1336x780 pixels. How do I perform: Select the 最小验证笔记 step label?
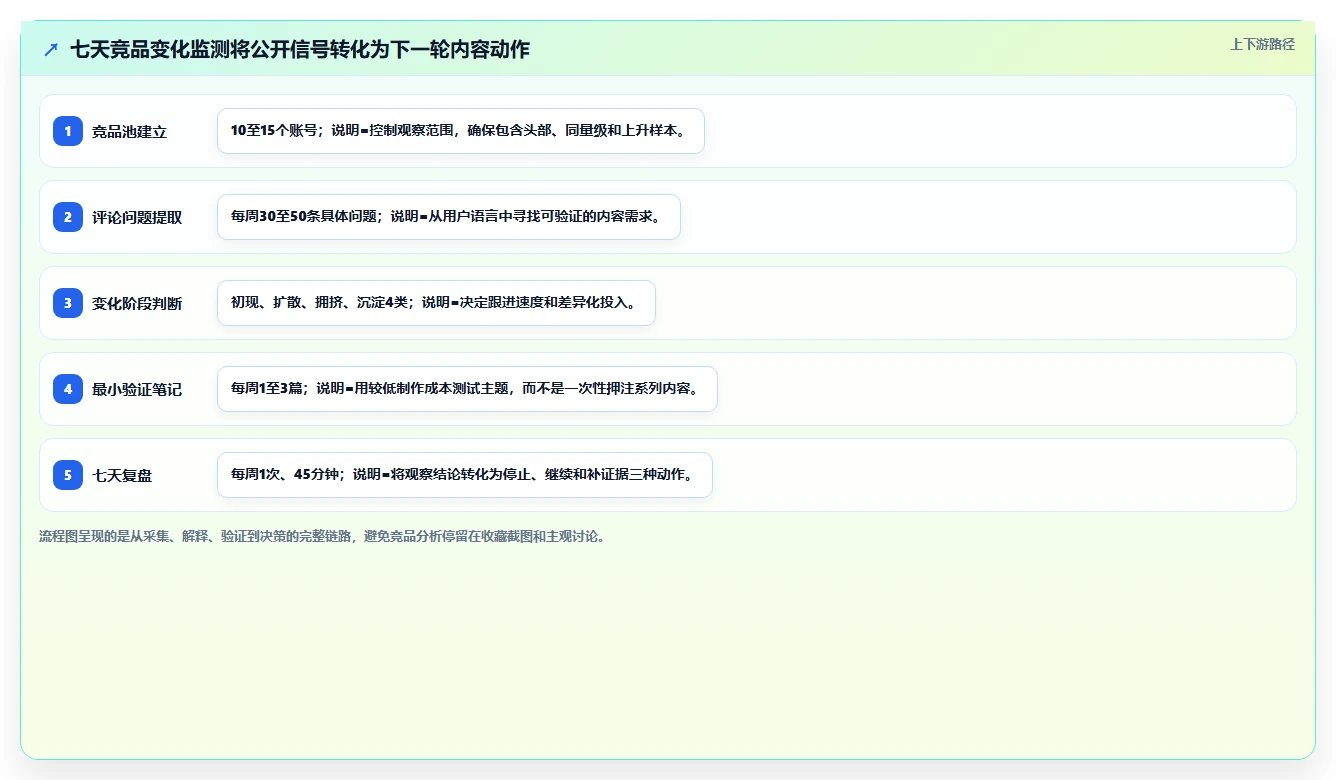(137, 389)
